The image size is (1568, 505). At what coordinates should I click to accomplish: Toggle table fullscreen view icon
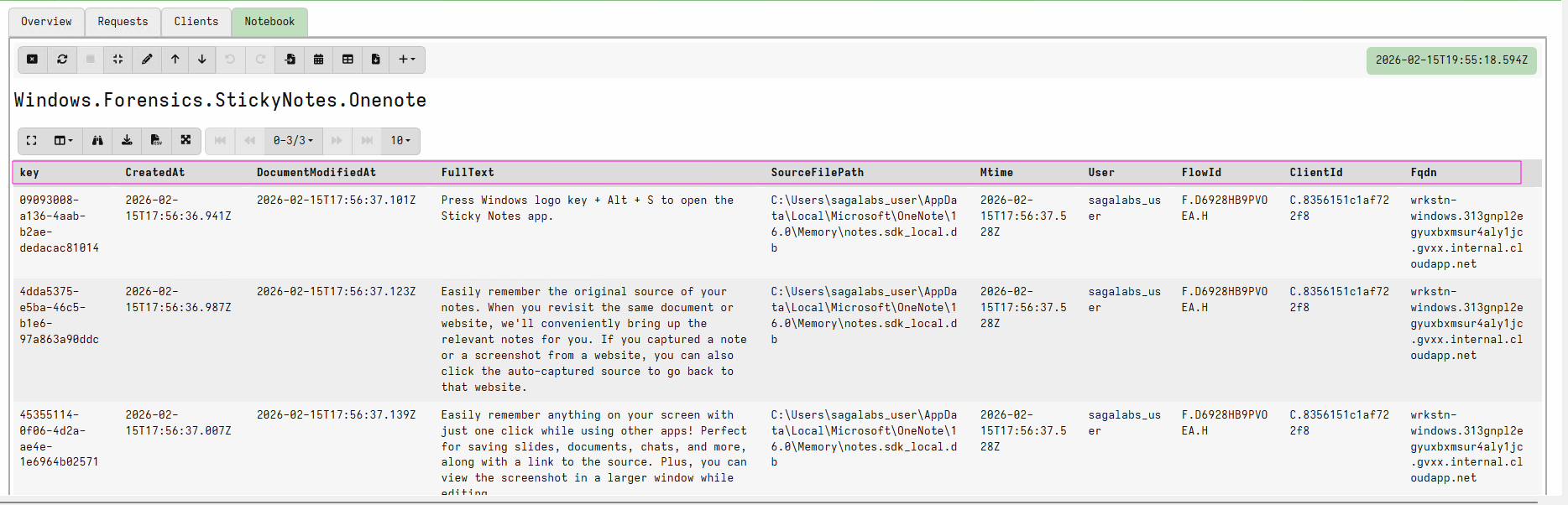[x=32, y=141]
